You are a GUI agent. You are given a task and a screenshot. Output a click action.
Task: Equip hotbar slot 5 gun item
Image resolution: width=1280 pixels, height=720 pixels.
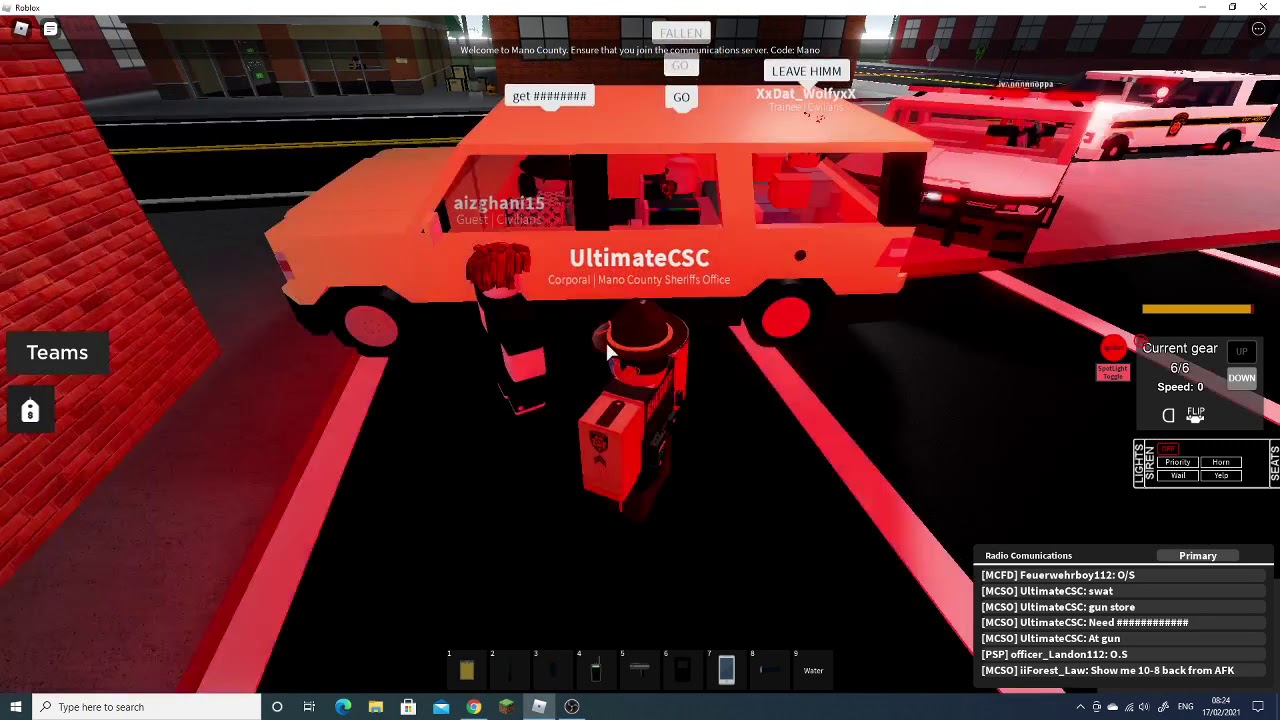click(640, 670)
